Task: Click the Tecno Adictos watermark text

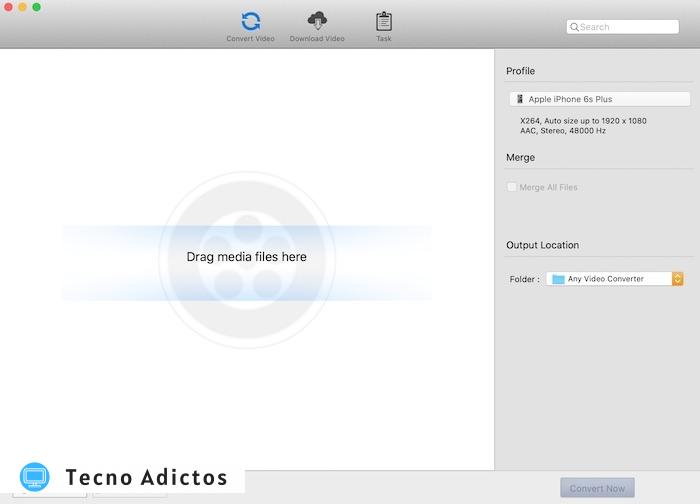Action: [x=146, y=478]
